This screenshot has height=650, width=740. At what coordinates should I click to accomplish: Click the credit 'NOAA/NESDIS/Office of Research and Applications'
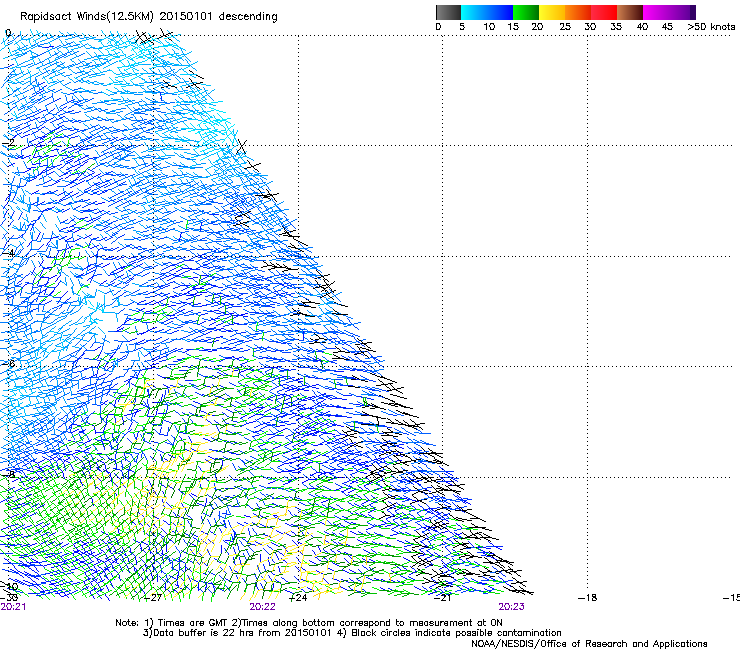click(x=589, y=644)
